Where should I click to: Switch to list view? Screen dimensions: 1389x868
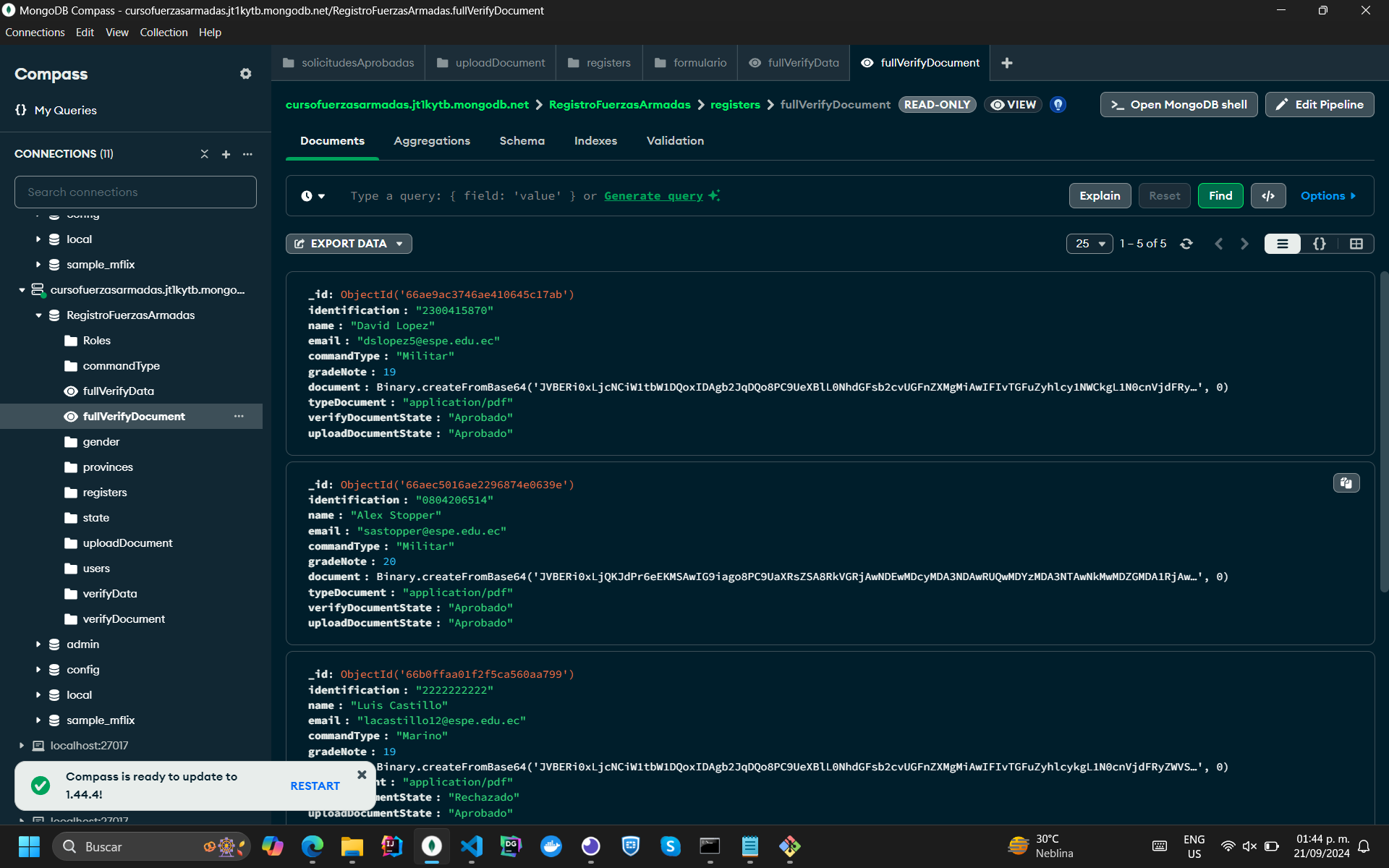tap(1283, 244)
